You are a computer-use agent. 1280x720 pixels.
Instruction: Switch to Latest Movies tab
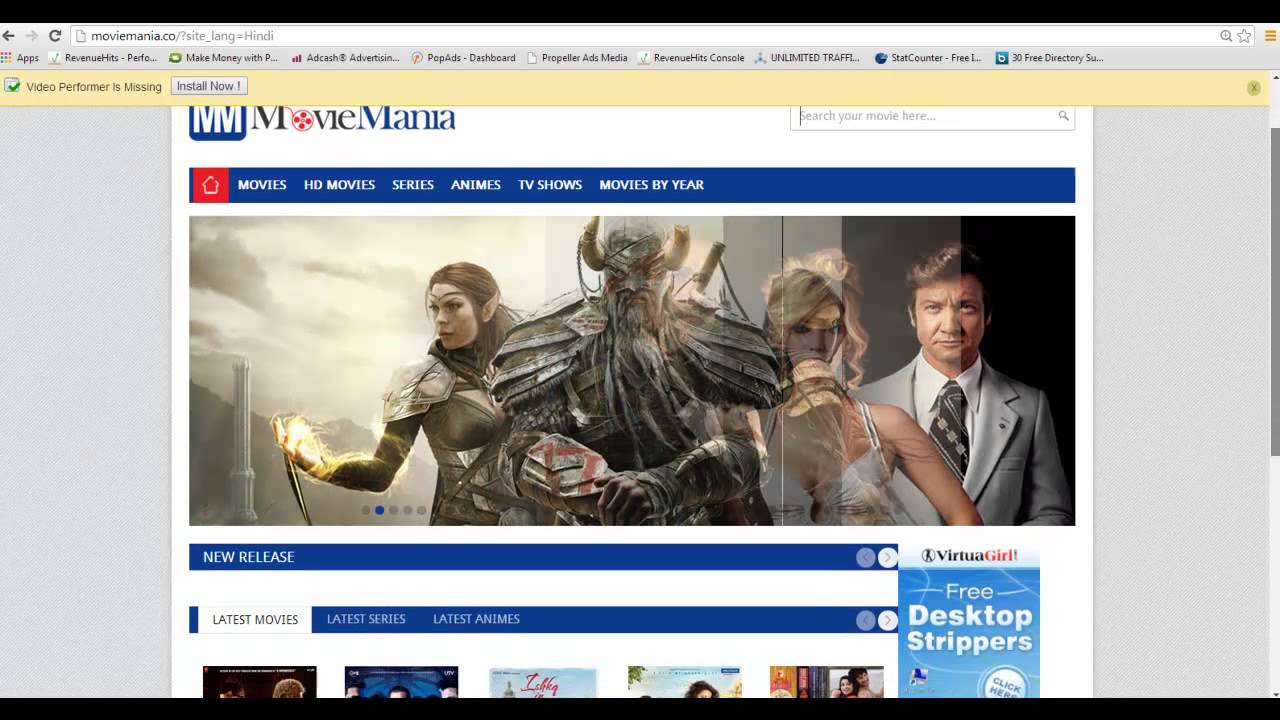pos(255,620)
